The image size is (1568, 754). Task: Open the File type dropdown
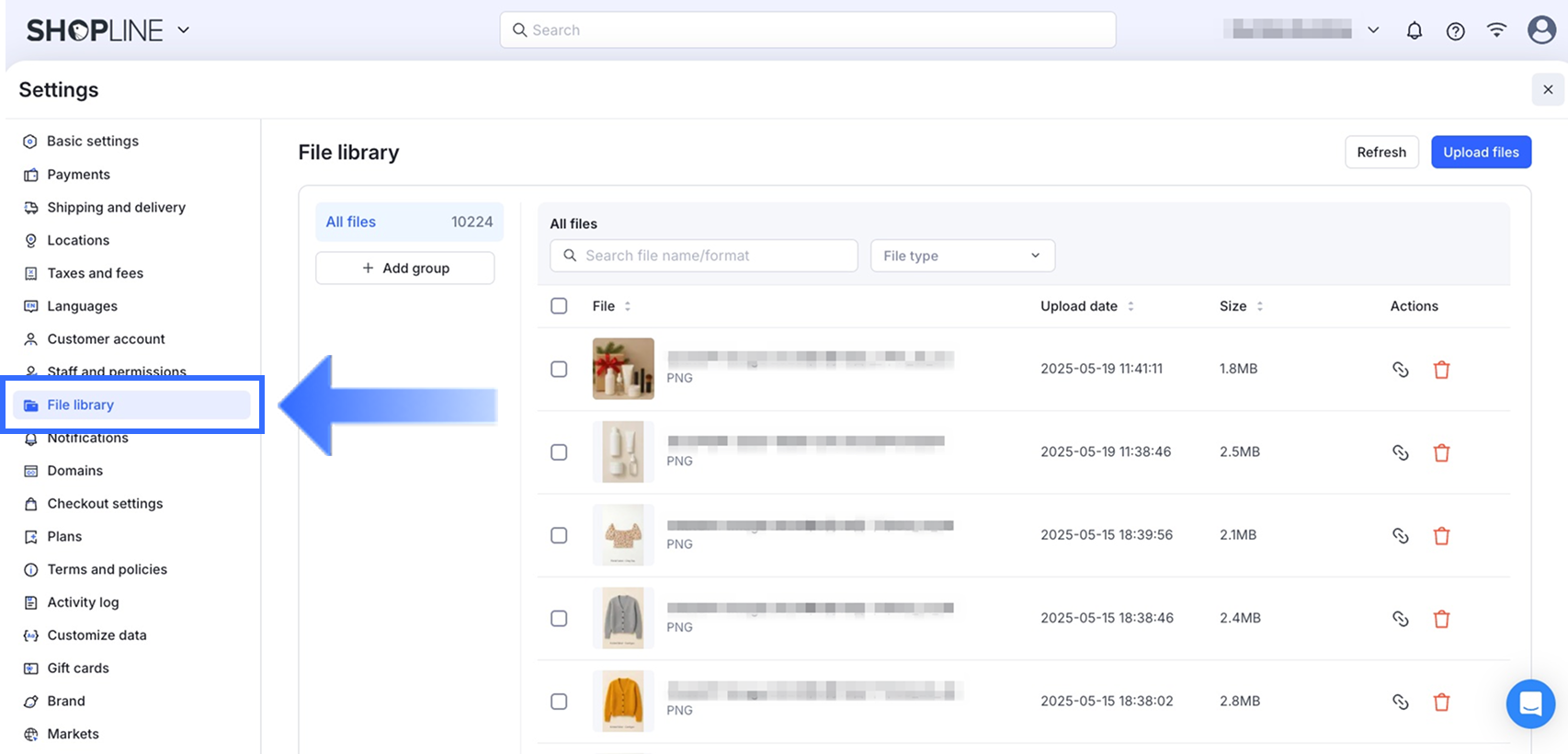click(962, 256)
